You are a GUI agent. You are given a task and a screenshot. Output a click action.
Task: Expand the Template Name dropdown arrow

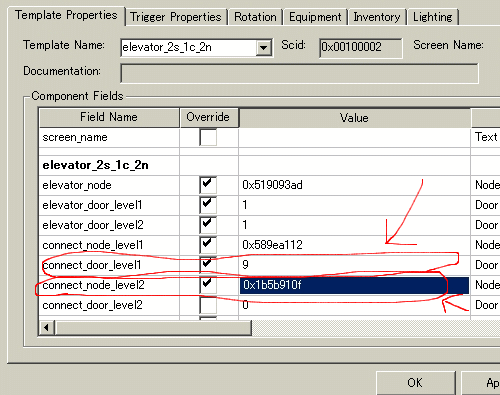click(x=264, y=48)
